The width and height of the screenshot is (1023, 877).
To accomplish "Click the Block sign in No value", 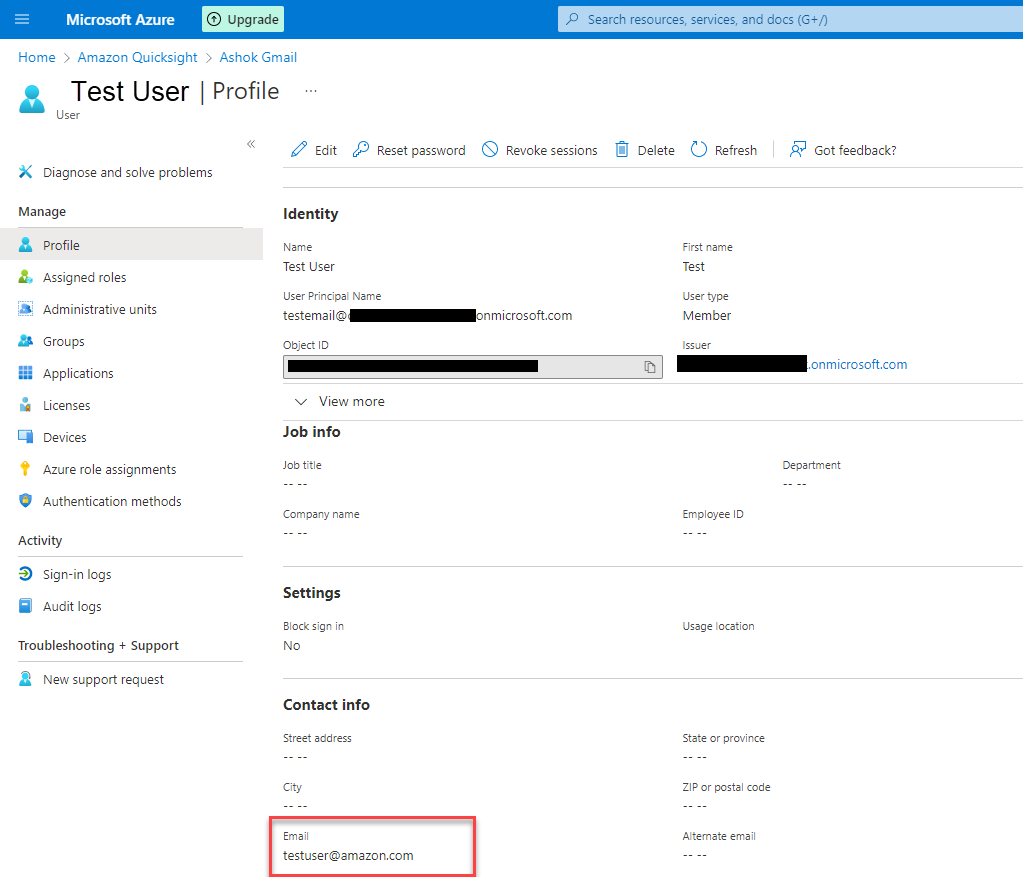I will coord(292,645).
